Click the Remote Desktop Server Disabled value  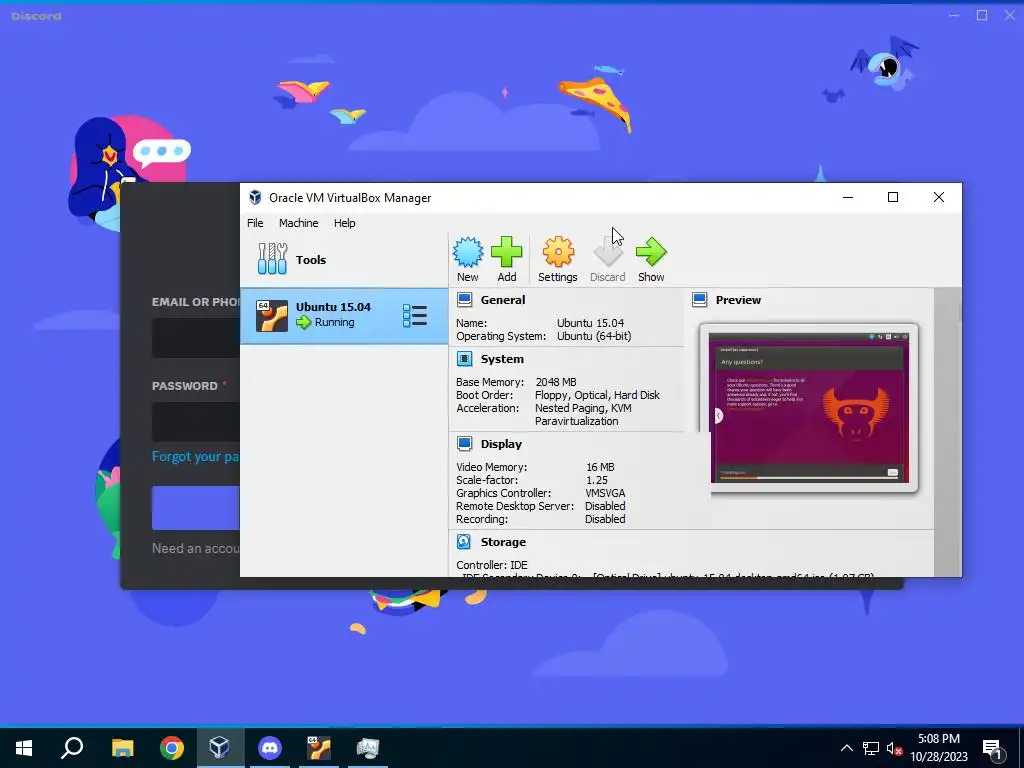click(605, 505)
